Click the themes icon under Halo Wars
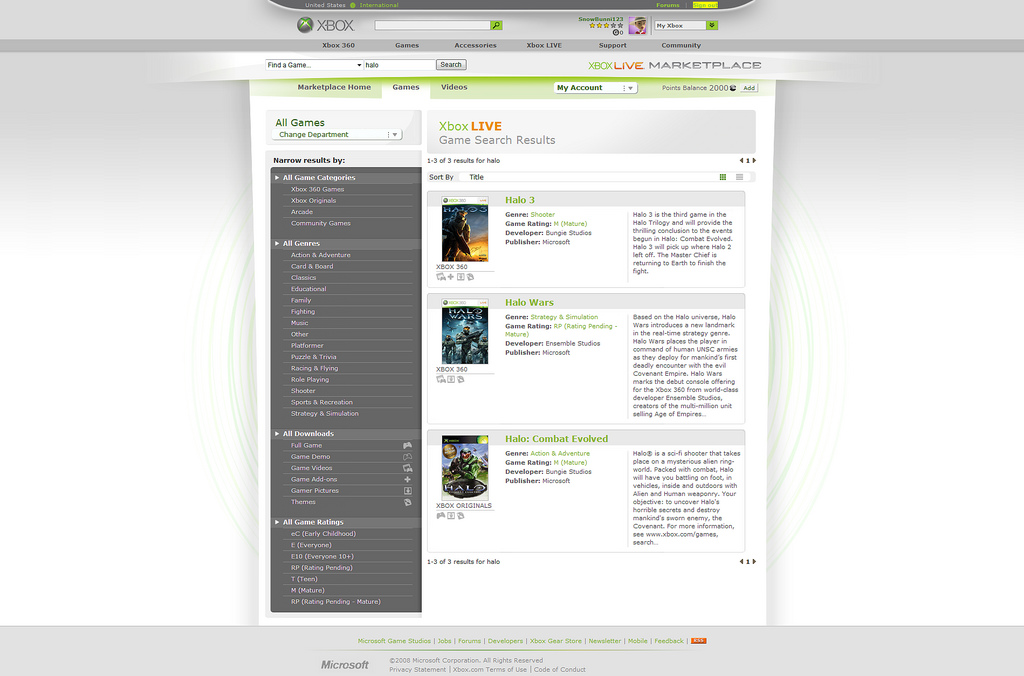Screen dimensions: 1024x676 pyautogui.click(x=460, y=379)
